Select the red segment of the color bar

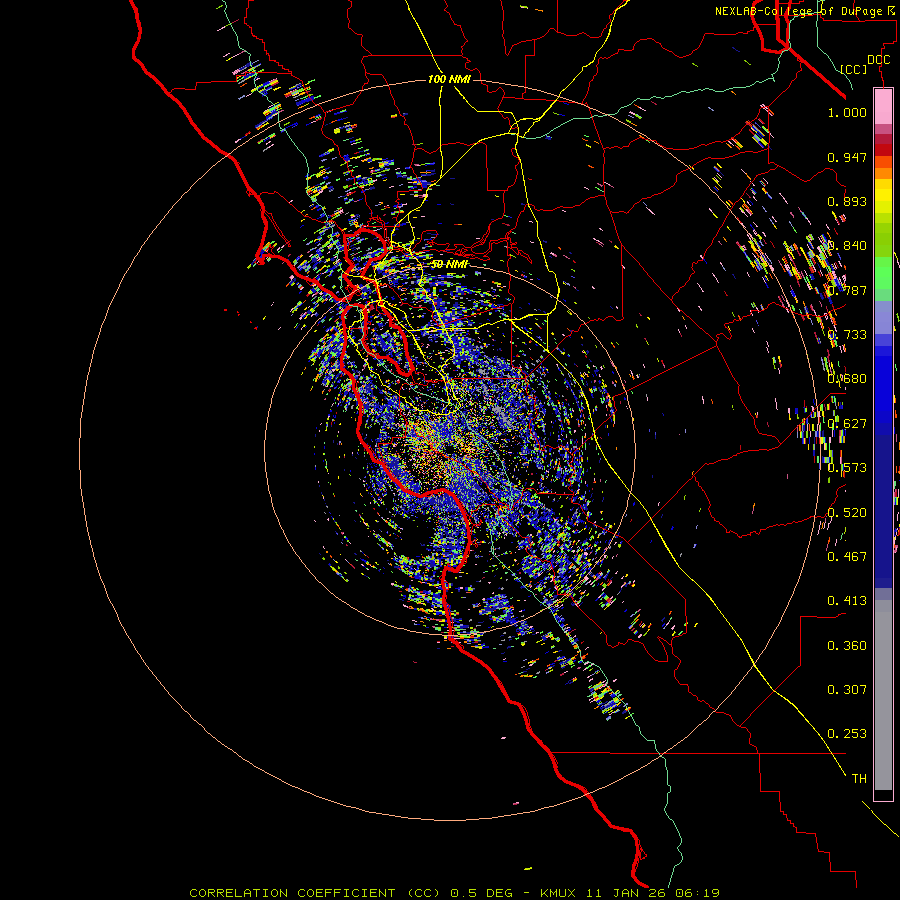pos(883,150)
